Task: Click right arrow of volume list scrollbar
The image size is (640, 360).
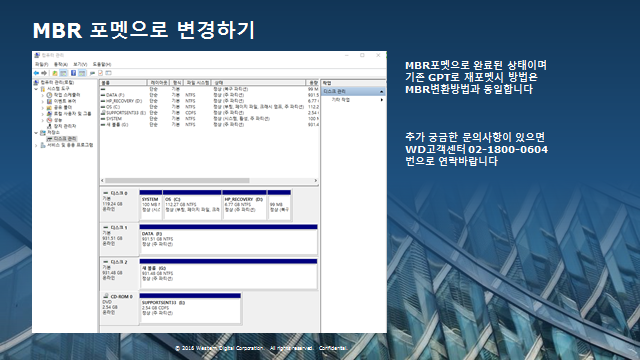Action: coord(316,180)
